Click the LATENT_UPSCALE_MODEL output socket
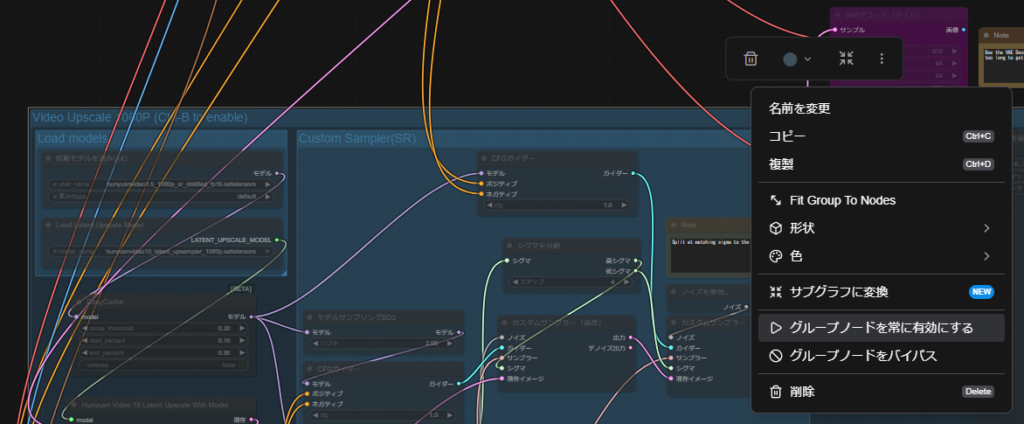 pyautogui.click(x=279, y=241)
